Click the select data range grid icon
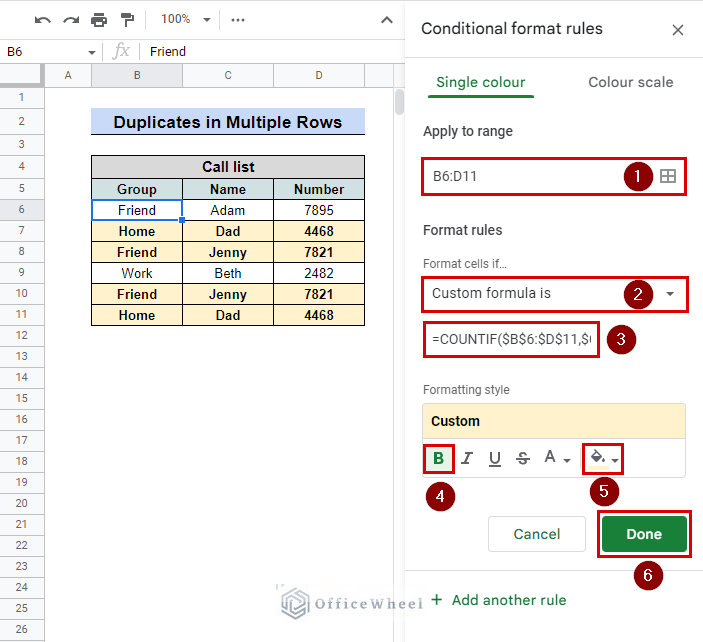Viewport: 703px width, 642px height. (x=667, y=177)
